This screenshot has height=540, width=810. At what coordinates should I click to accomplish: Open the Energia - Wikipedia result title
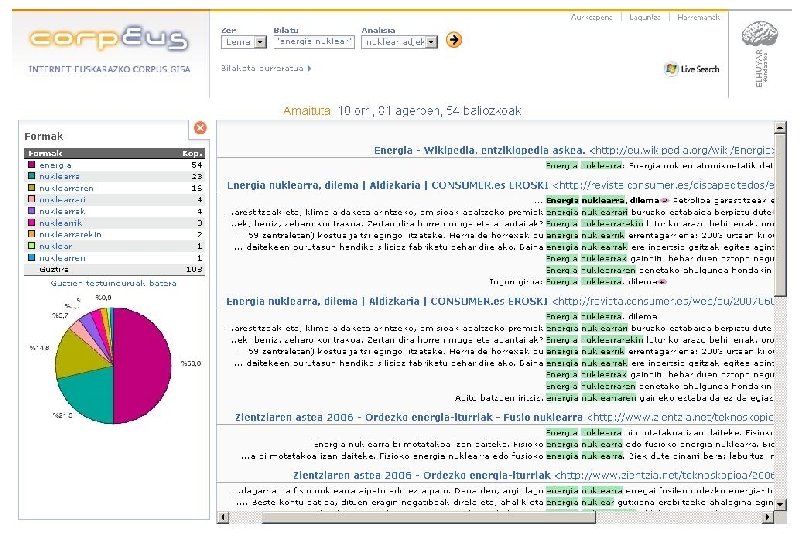(479, 150)
